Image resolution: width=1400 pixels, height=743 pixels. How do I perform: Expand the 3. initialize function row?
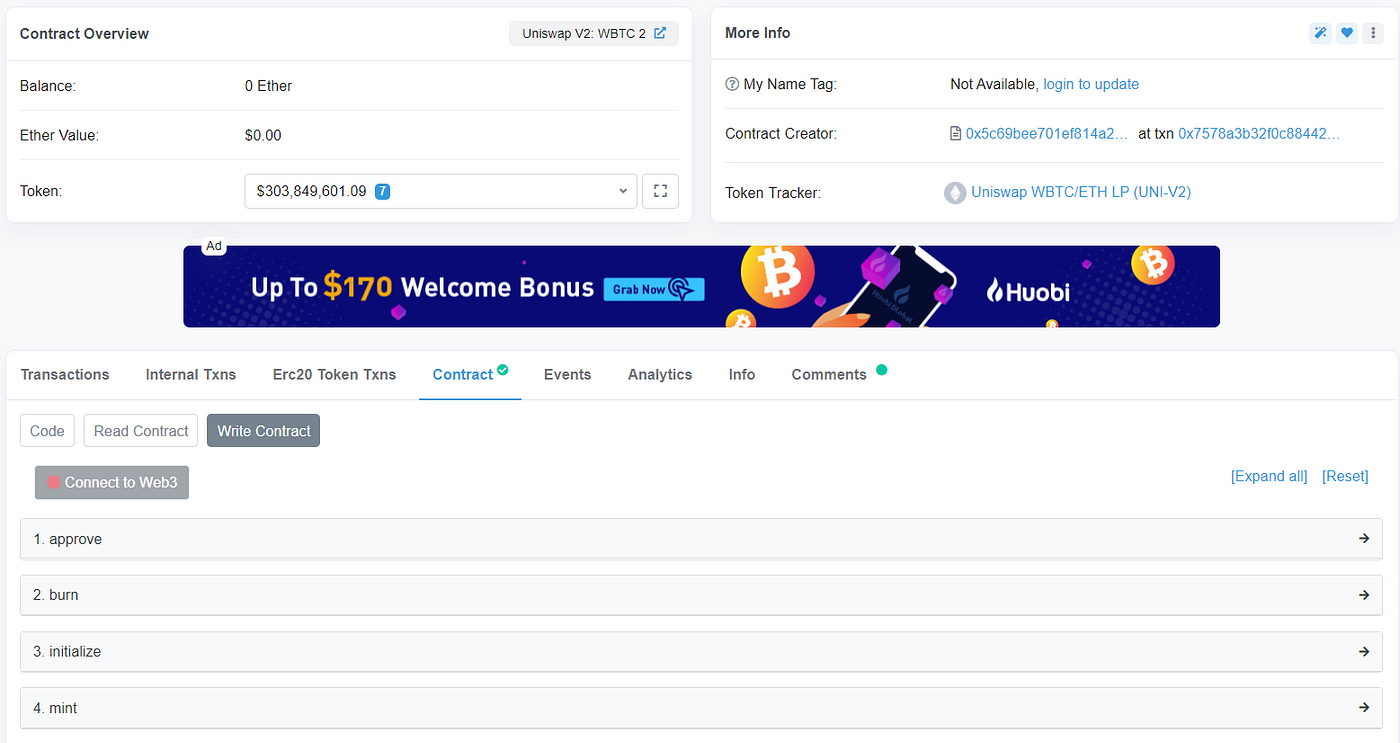point(701,651)
